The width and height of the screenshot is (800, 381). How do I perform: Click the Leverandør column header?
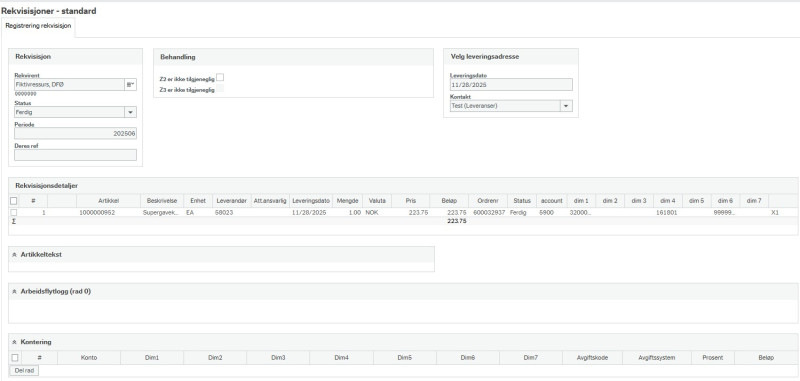point(232,201)
